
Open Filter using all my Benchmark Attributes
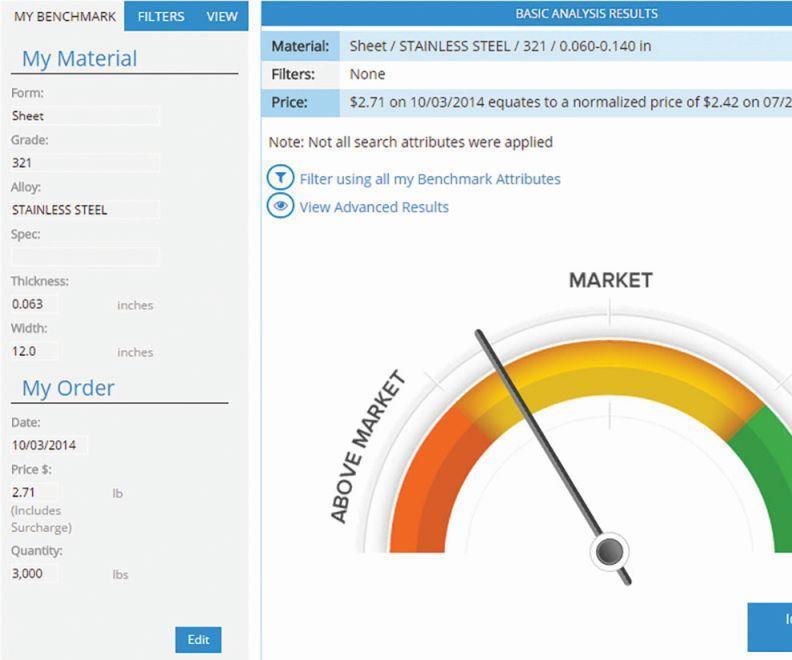(430, 179)
